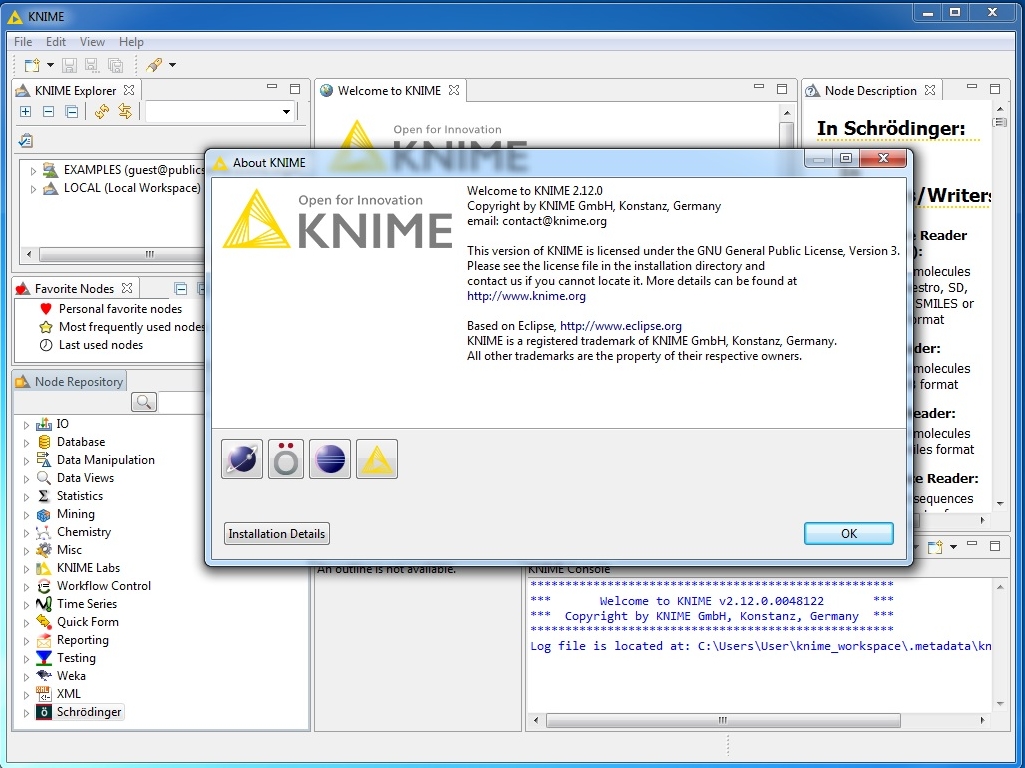The width and height of the screenshot is (1025, 768).
Task: Expand the Mining category
Action: 26,515
